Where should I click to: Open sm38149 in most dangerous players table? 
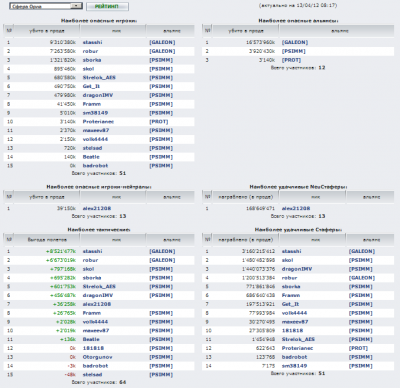tap(95, 113)
